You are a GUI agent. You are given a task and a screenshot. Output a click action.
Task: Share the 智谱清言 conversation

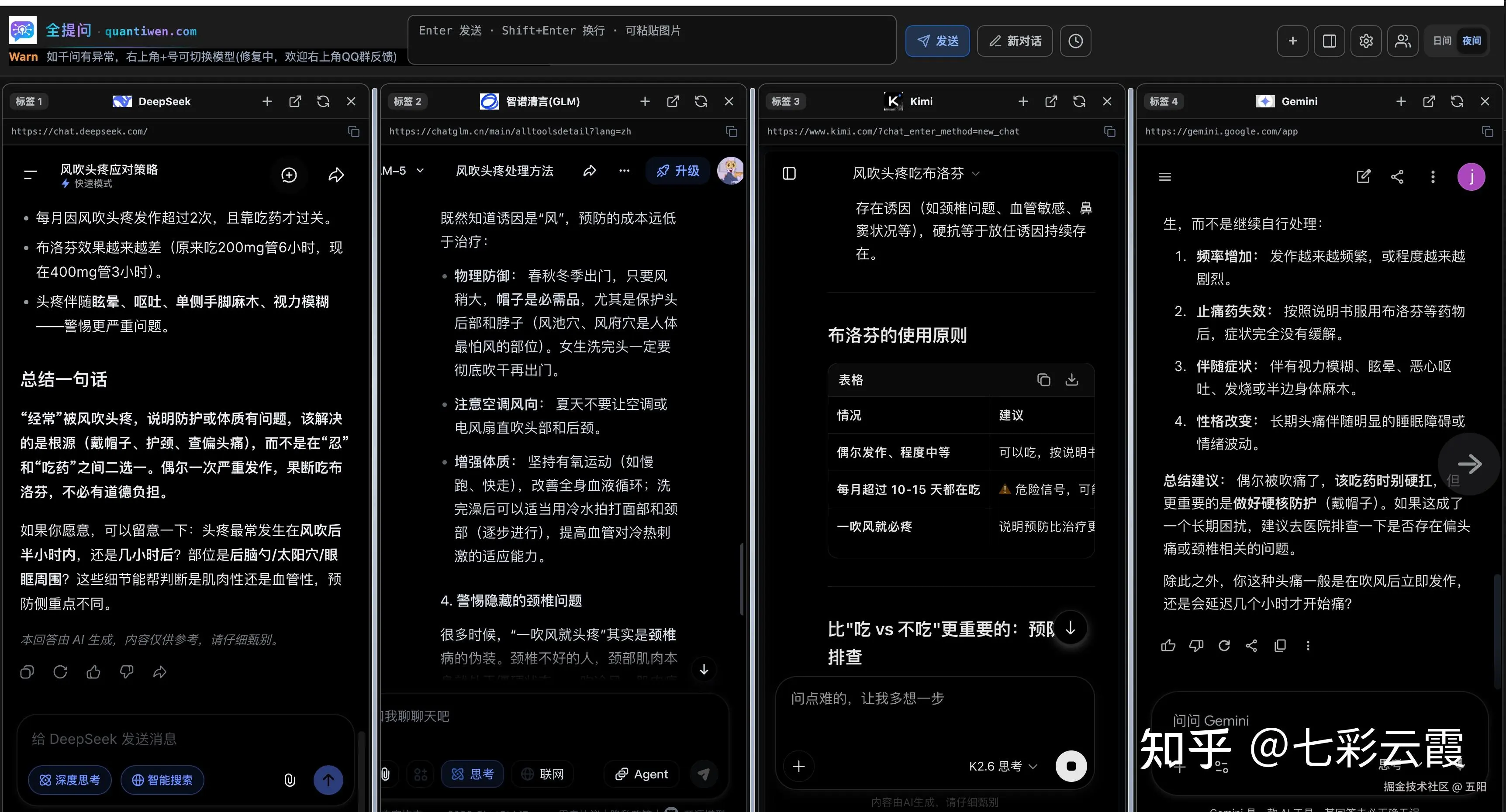point(590,171)
